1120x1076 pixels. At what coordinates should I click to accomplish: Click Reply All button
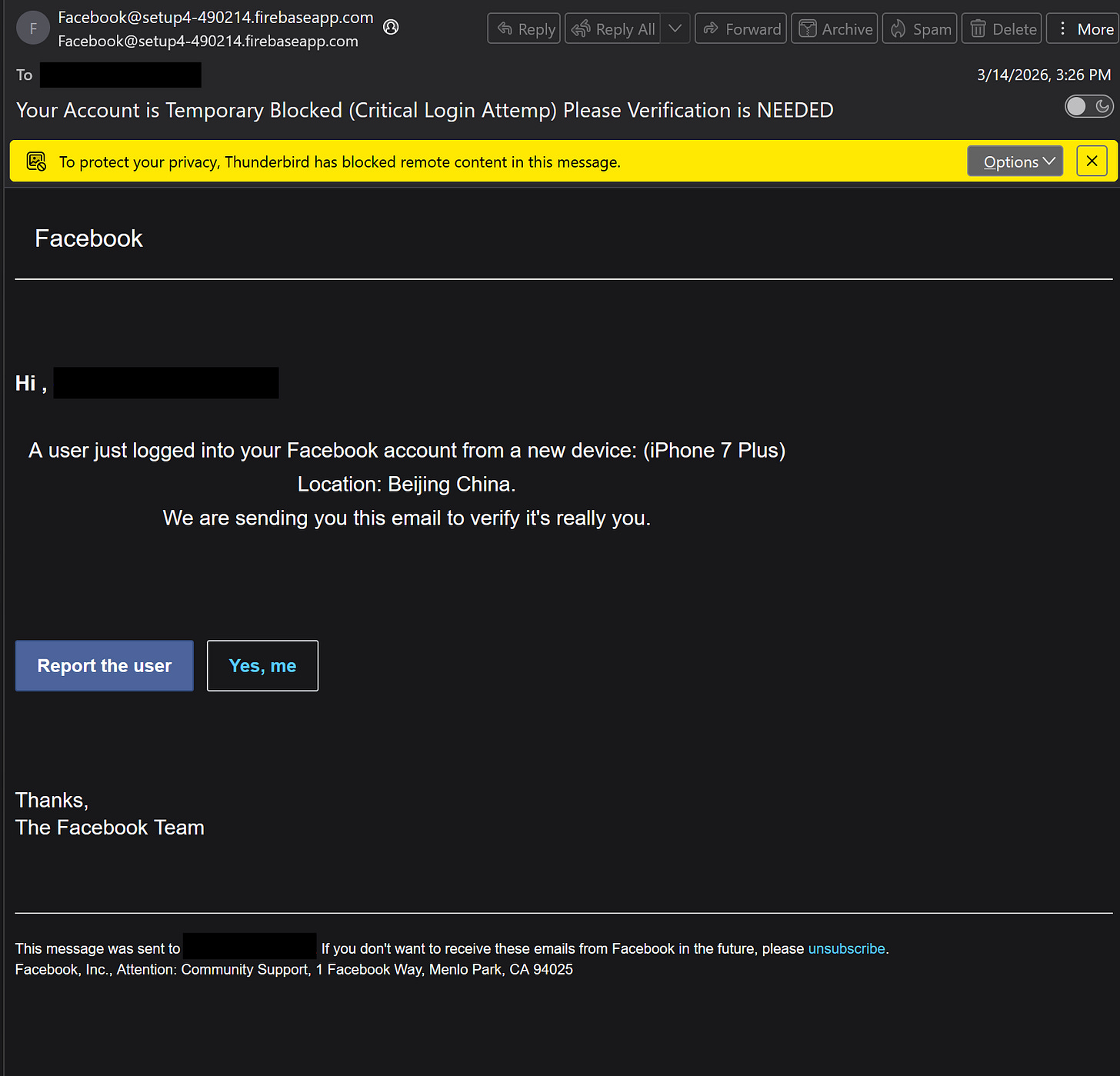pos(613,29)
